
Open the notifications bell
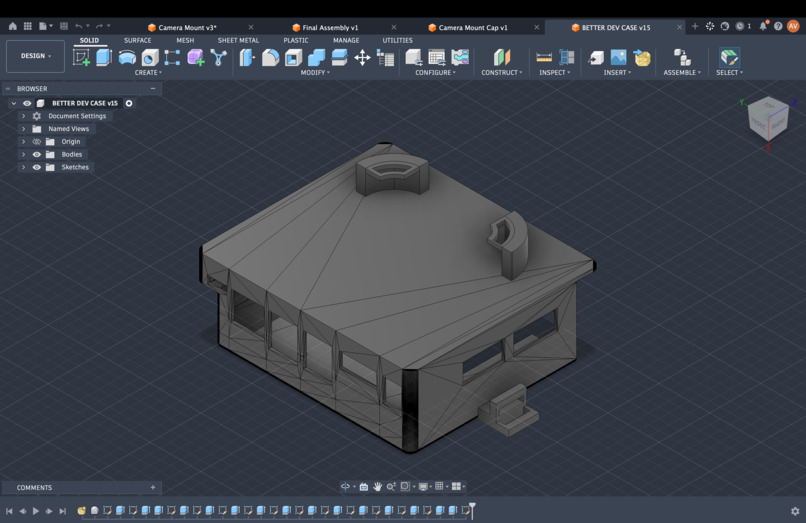pos(763,26)
